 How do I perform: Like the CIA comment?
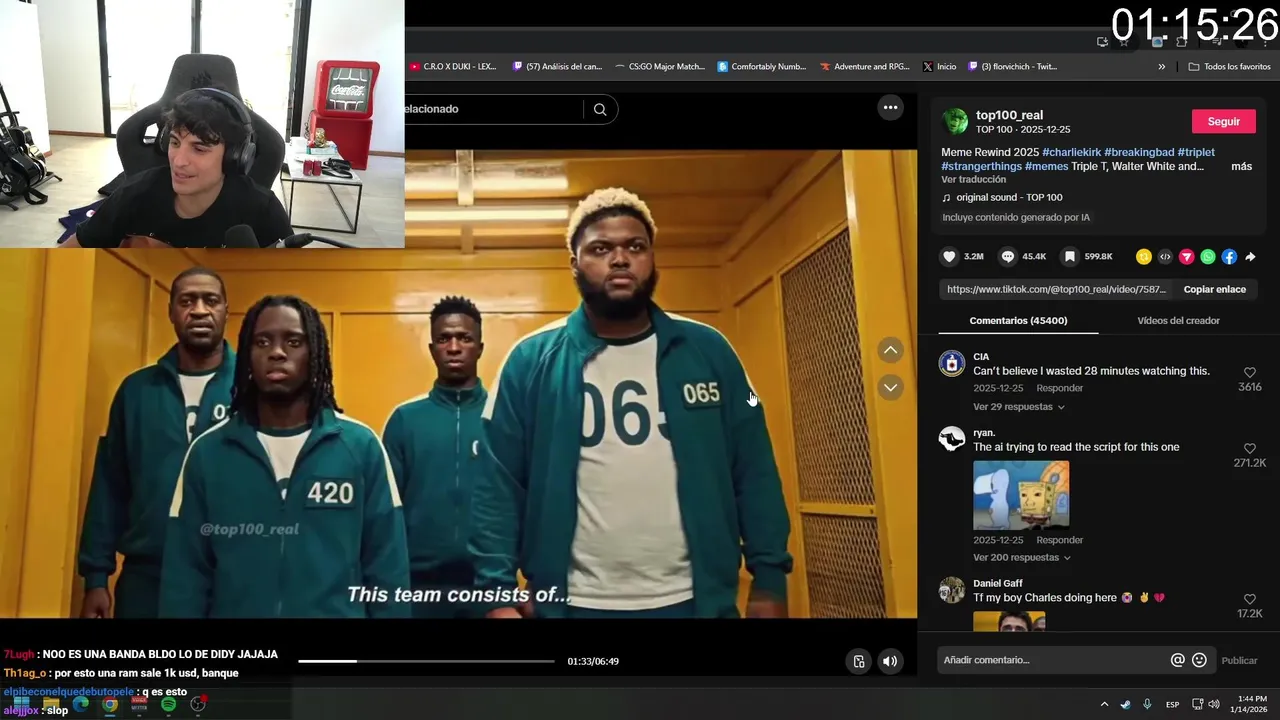(1250, 373)
